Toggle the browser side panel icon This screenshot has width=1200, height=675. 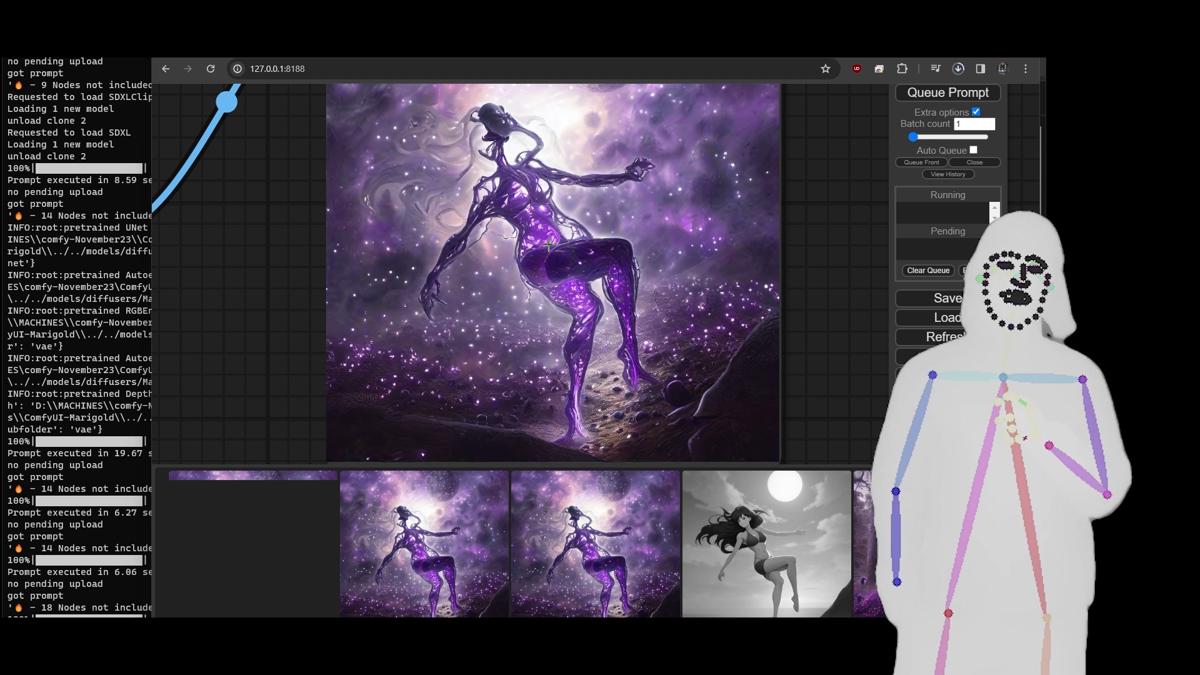point(980,69)
